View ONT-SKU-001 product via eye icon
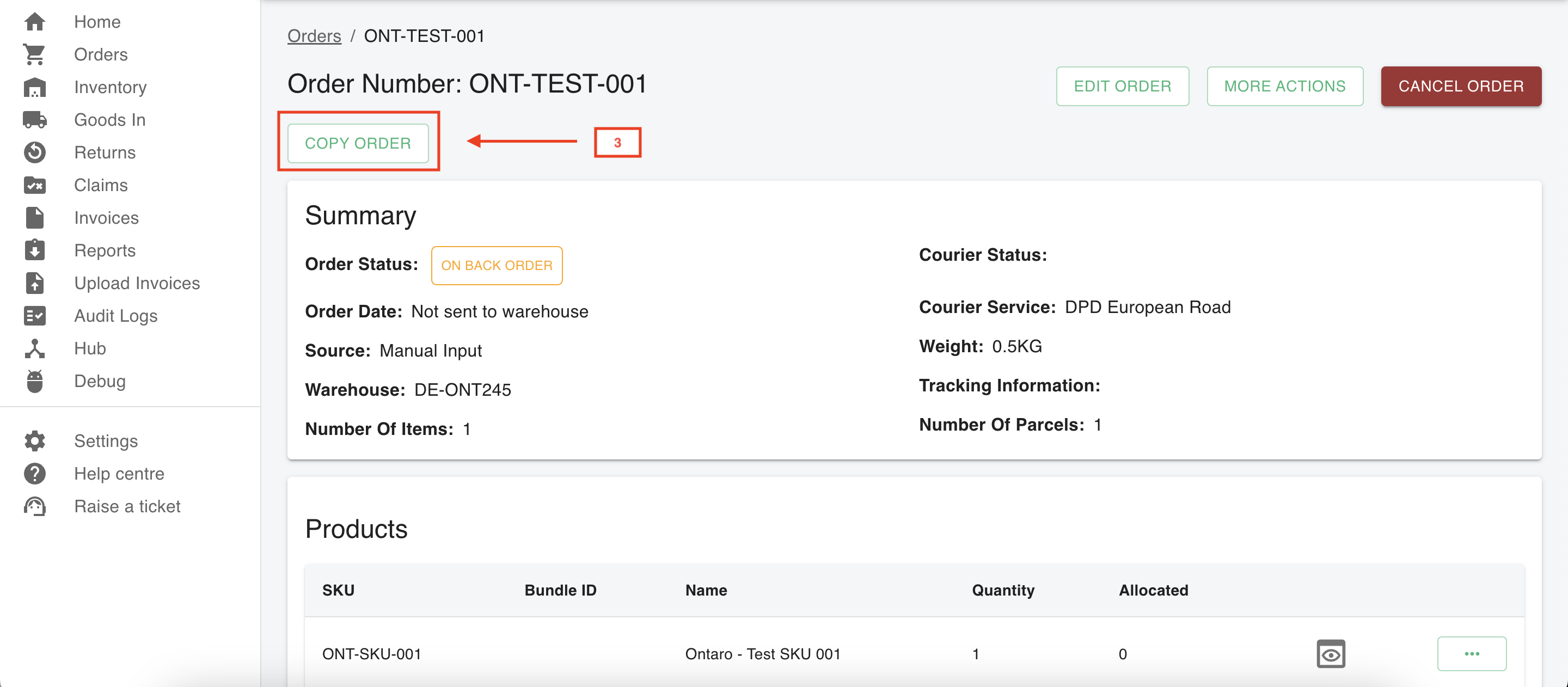The height and width of the screenshot is (687, 1568). click(1331, 654)
